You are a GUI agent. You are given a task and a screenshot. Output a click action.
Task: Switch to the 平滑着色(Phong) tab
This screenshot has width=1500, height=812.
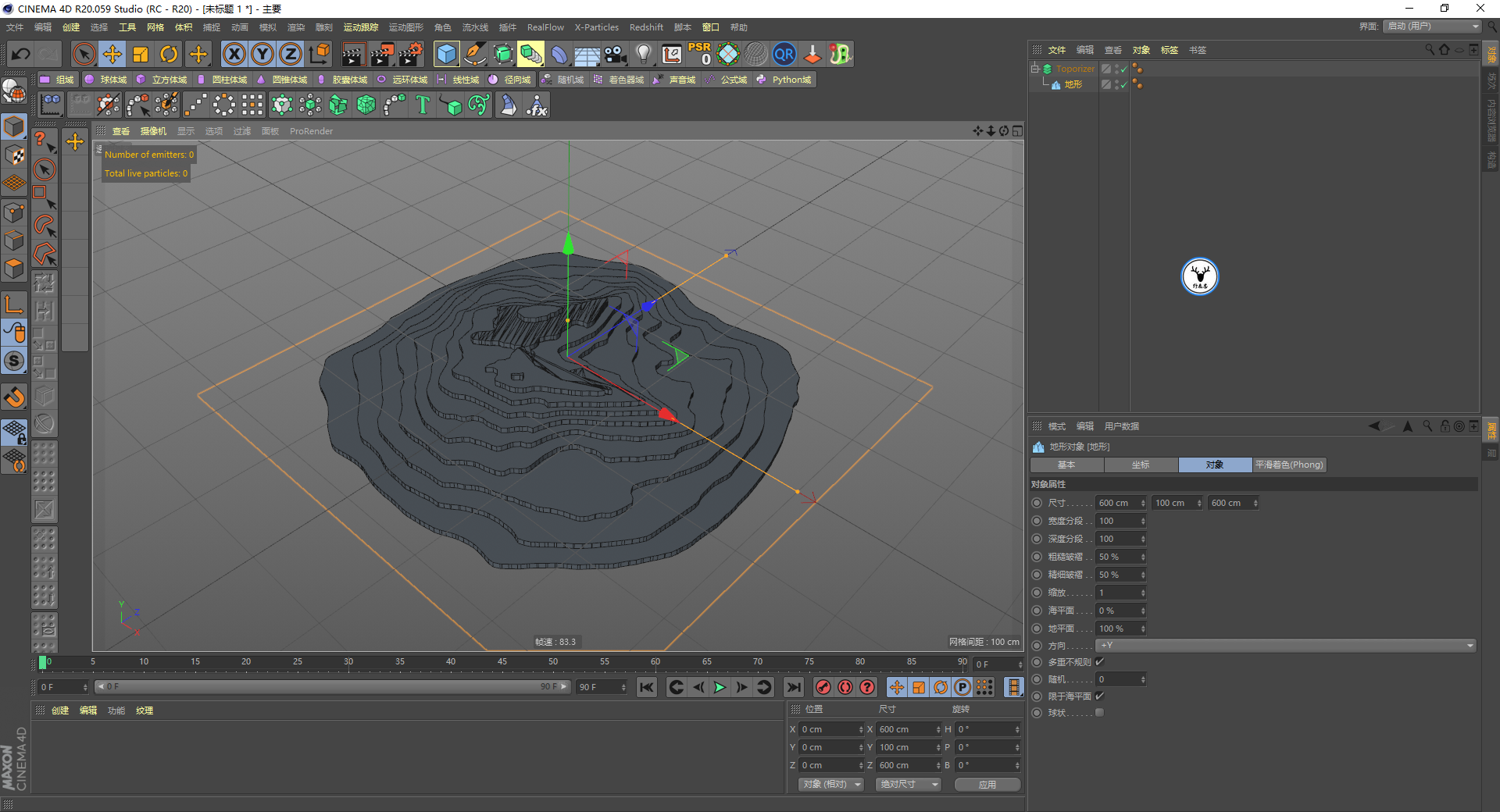click(x=1289, y=465)
